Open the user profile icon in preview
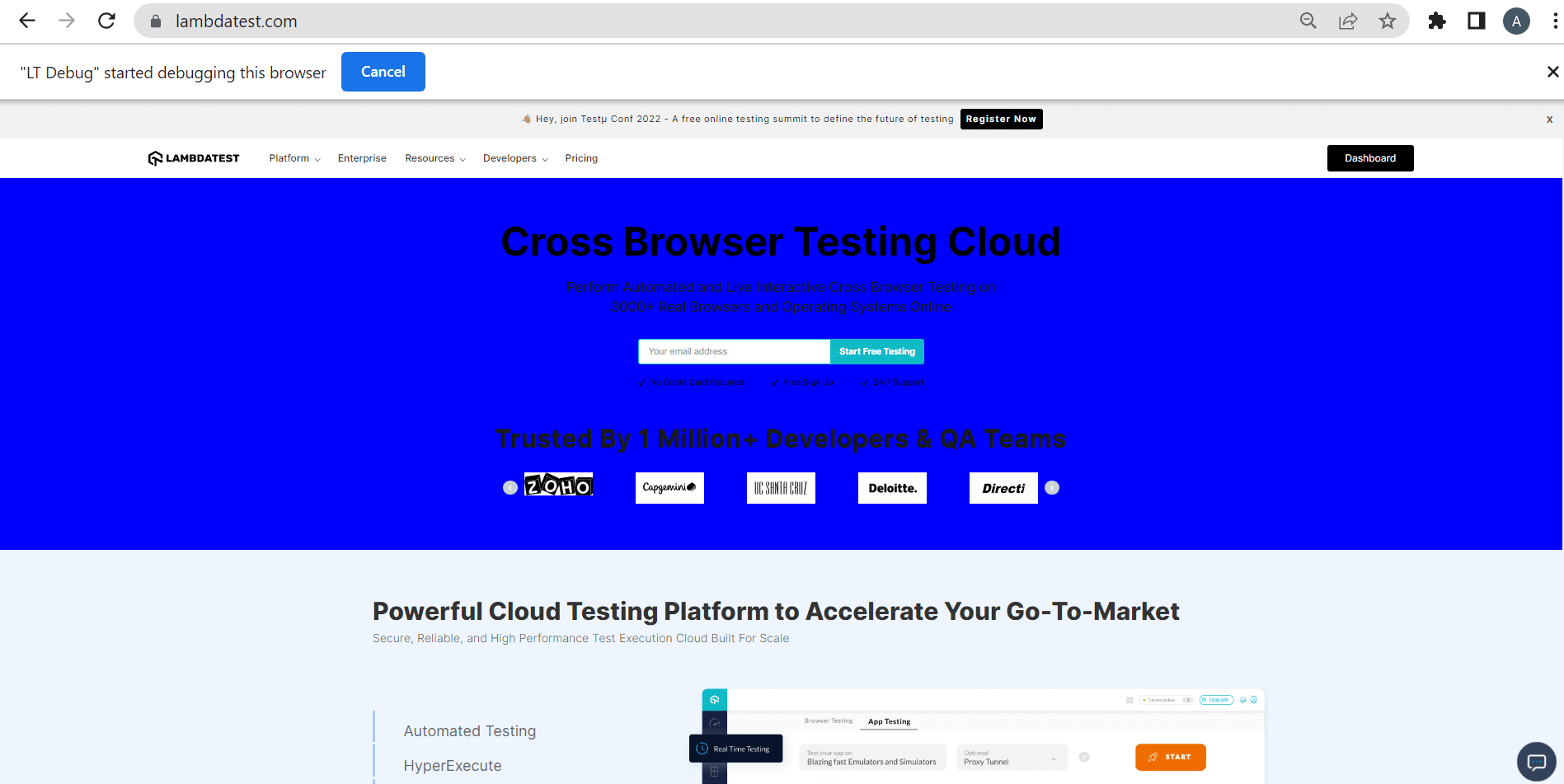The width and height of the screenshot is (1564, 784). [1254, 700]
